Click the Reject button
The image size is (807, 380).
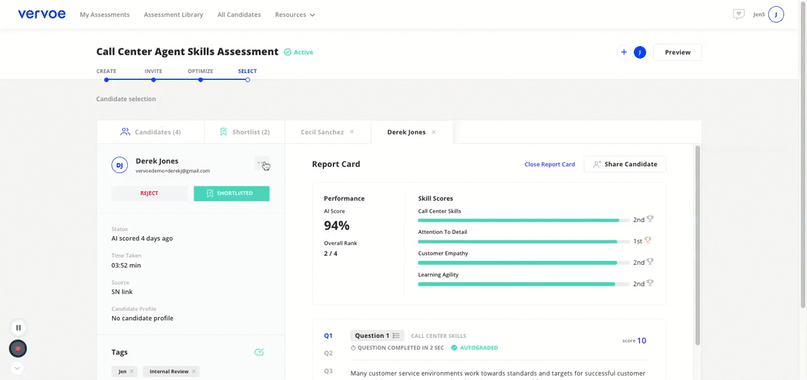pyautogui.click(x=149, y=194)
